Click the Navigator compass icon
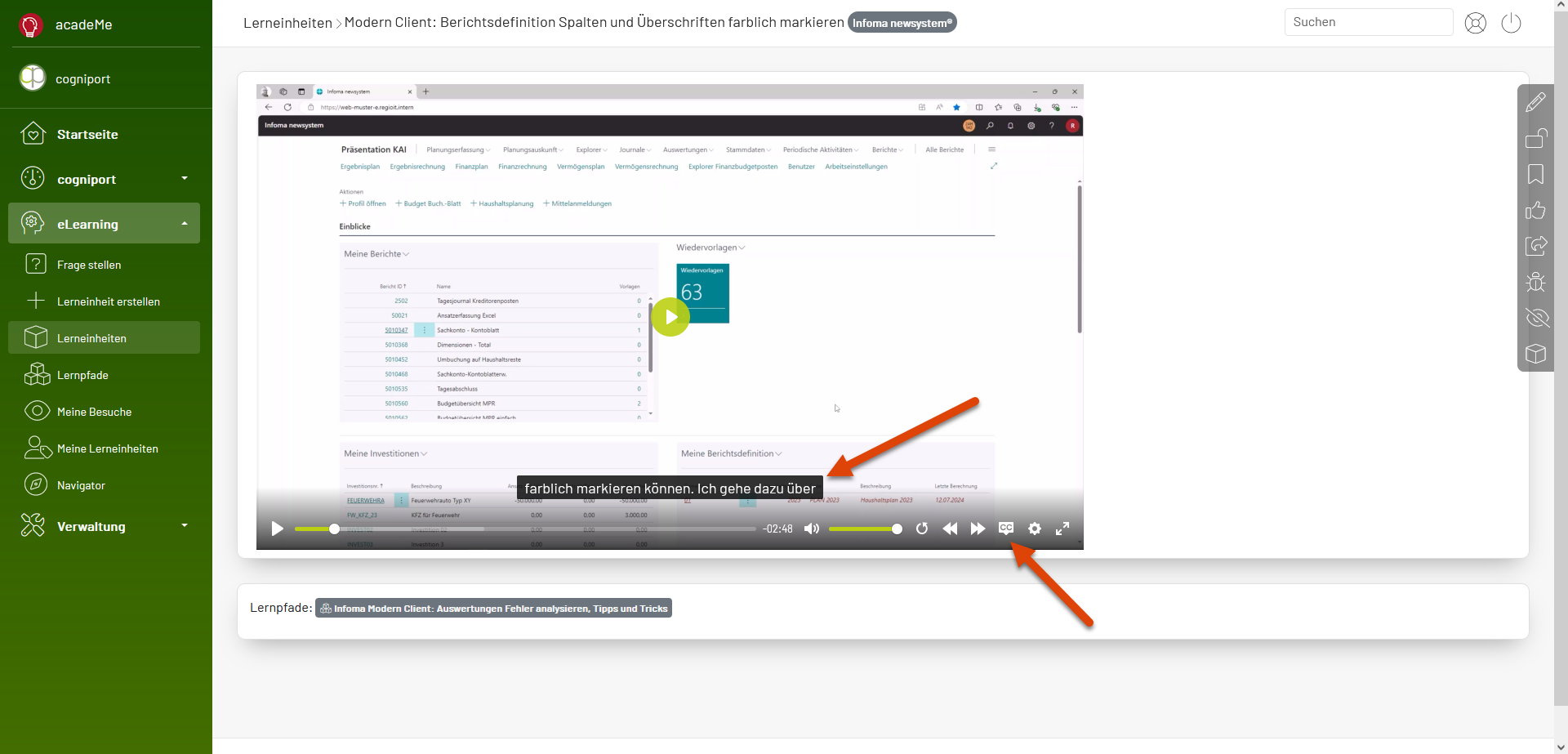Image resolution: width=1568 pixels, height=754 pixels. 36,484
